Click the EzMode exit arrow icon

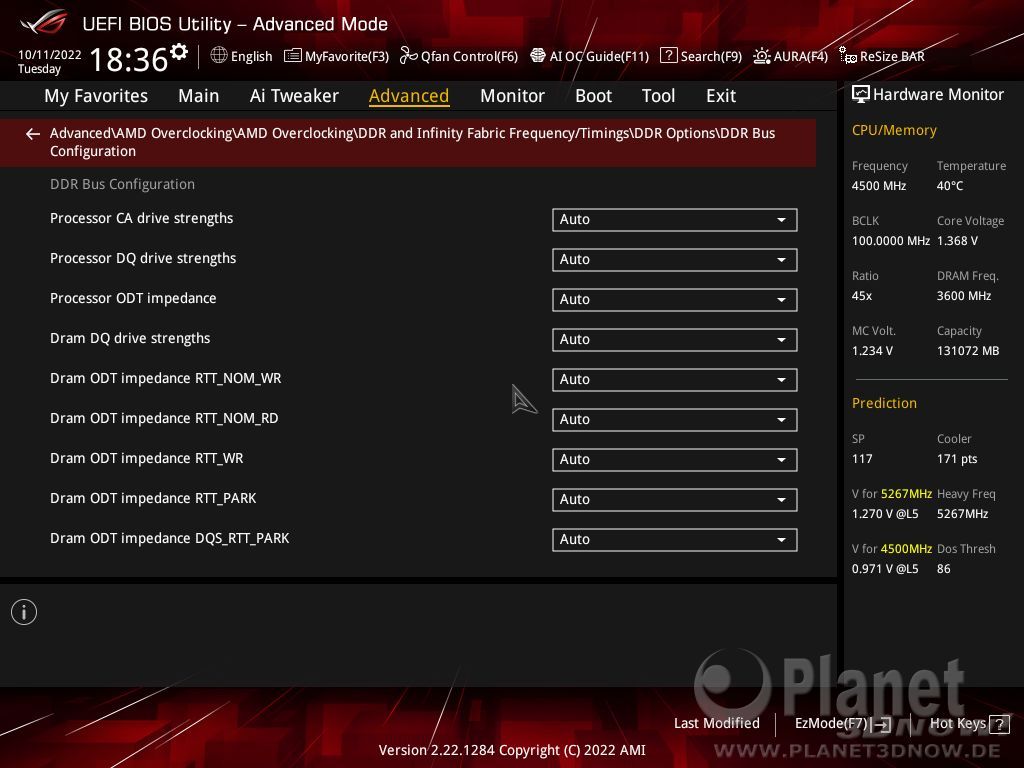882,724
